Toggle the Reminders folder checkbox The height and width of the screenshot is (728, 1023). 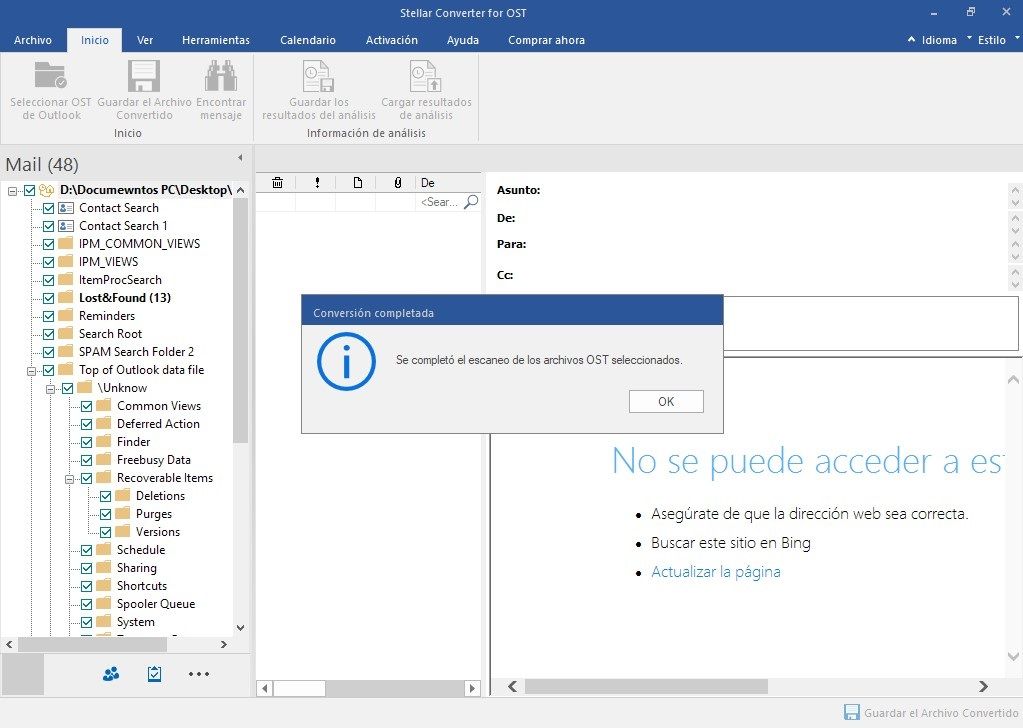tap(48, 316)
